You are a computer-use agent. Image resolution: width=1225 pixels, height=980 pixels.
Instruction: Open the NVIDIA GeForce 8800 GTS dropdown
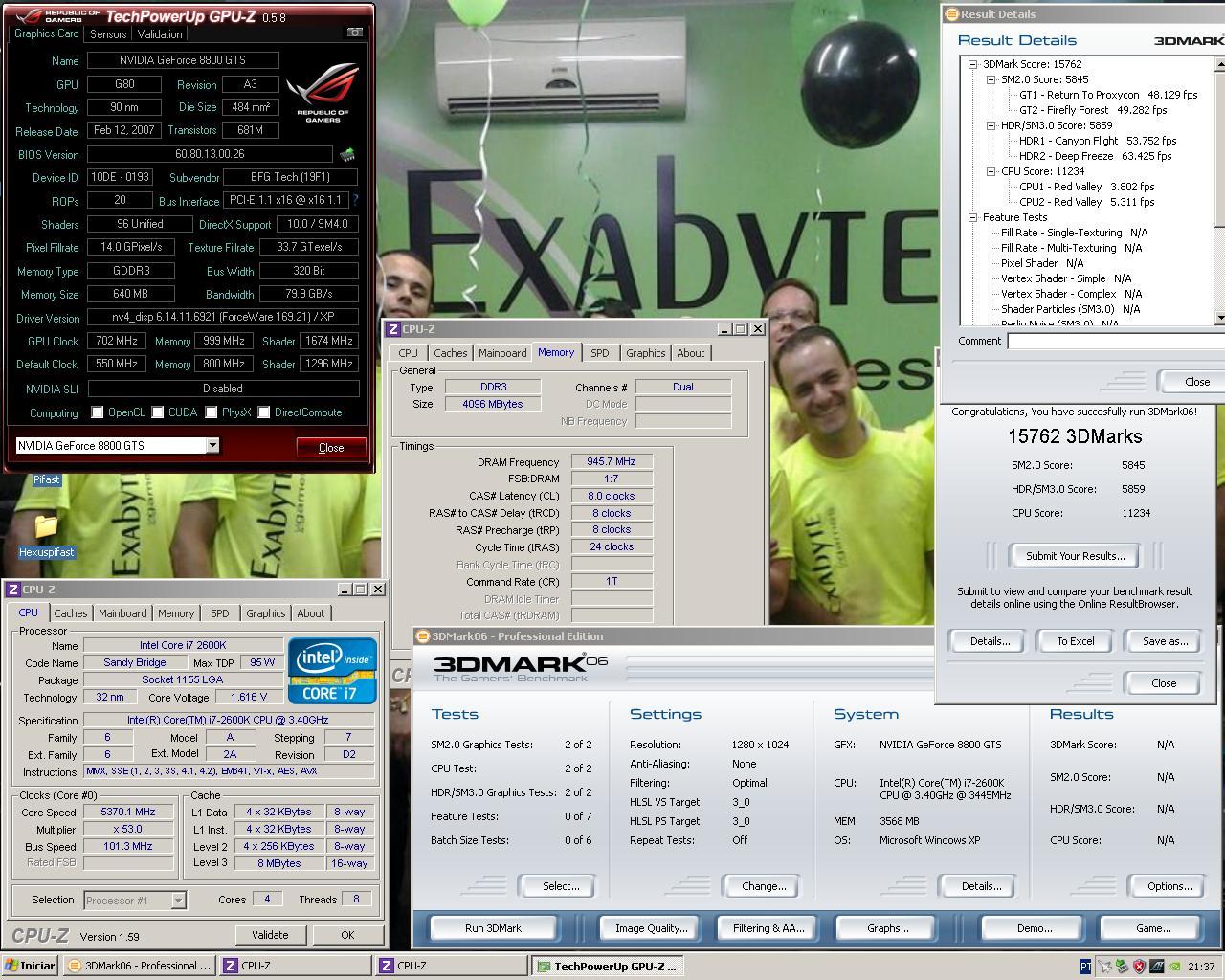pyautogui.click(x=212, y=445)
